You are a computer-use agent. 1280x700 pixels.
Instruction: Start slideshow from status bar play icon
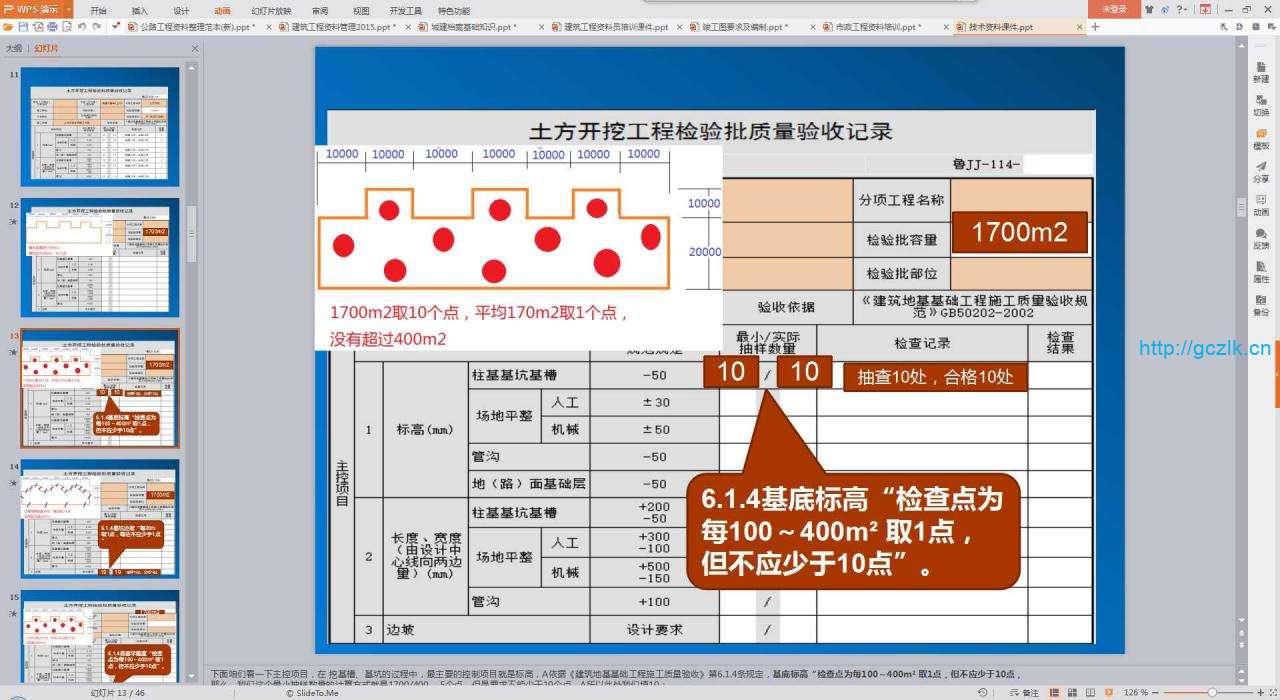[x=1110, y=692]
